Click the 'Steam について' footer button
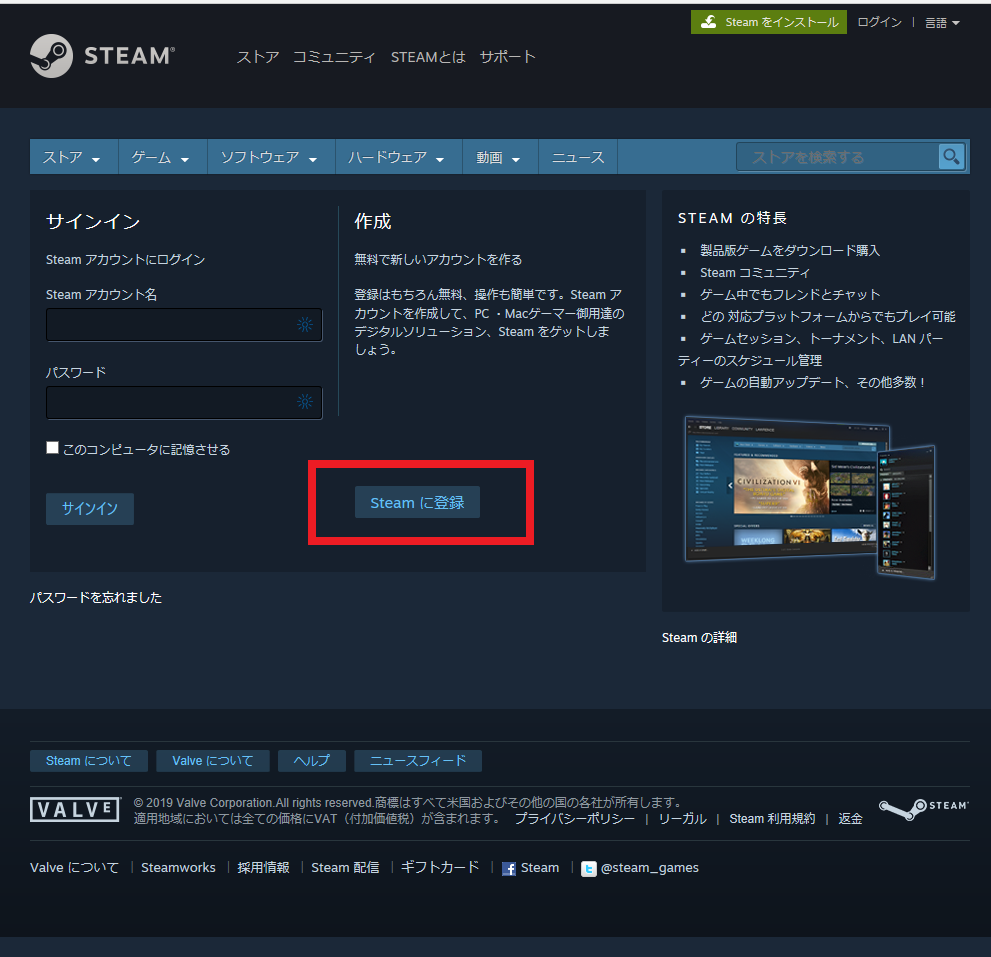This screenshot has height=957, width=991. [x=88, y=760]
